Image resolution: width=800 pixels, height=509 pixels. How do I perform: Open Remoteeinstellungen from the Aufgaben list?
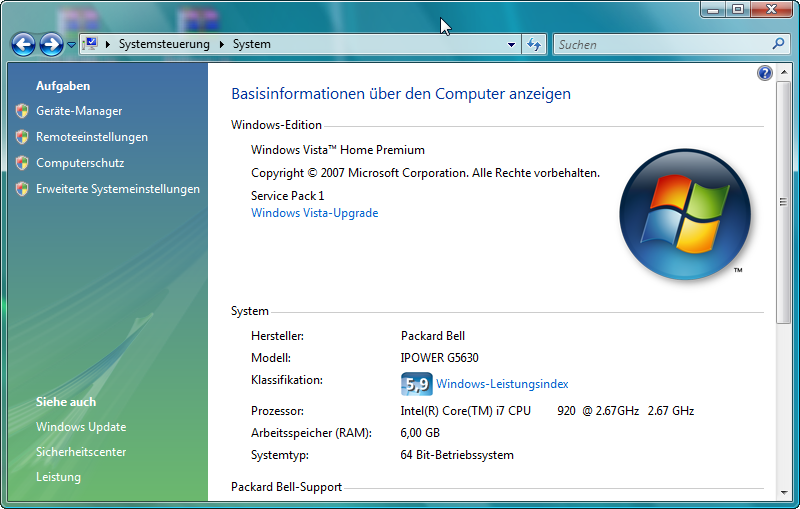[x=92, y=137]
